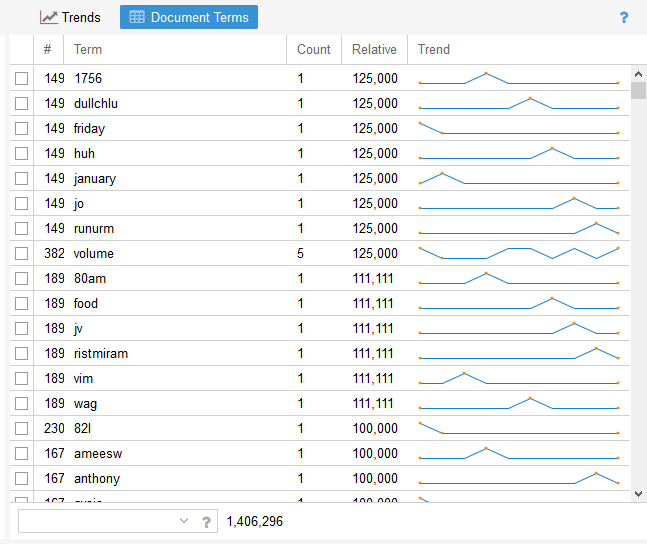
Task: Enable the checkbox beside anthony
Action: (21, 478)
